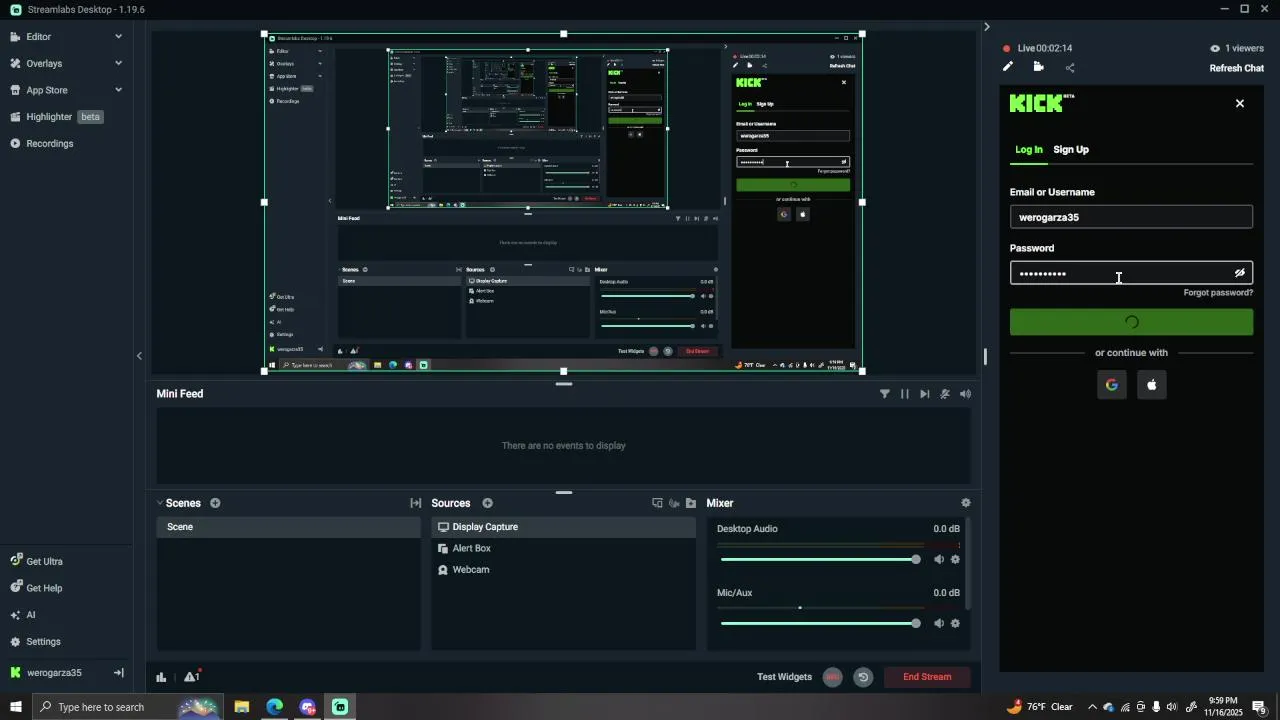Image resolution: width=1280 pixels, height=720 pixels.
Task: Filter events in Mini Feed
Action: click(x=885, y=394)
